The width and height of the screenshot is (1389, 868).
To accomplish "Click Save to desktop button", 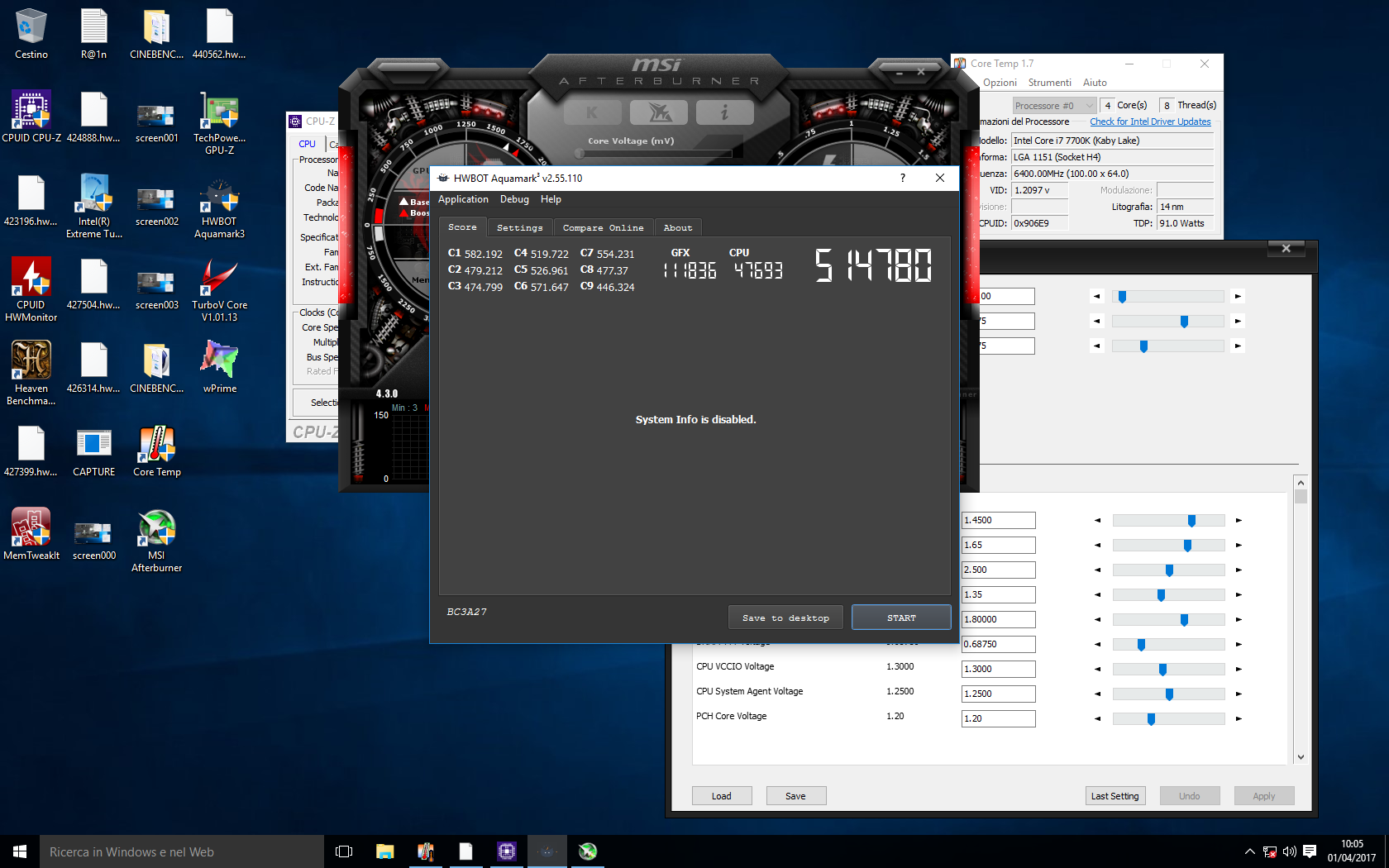I will [785, 618].
